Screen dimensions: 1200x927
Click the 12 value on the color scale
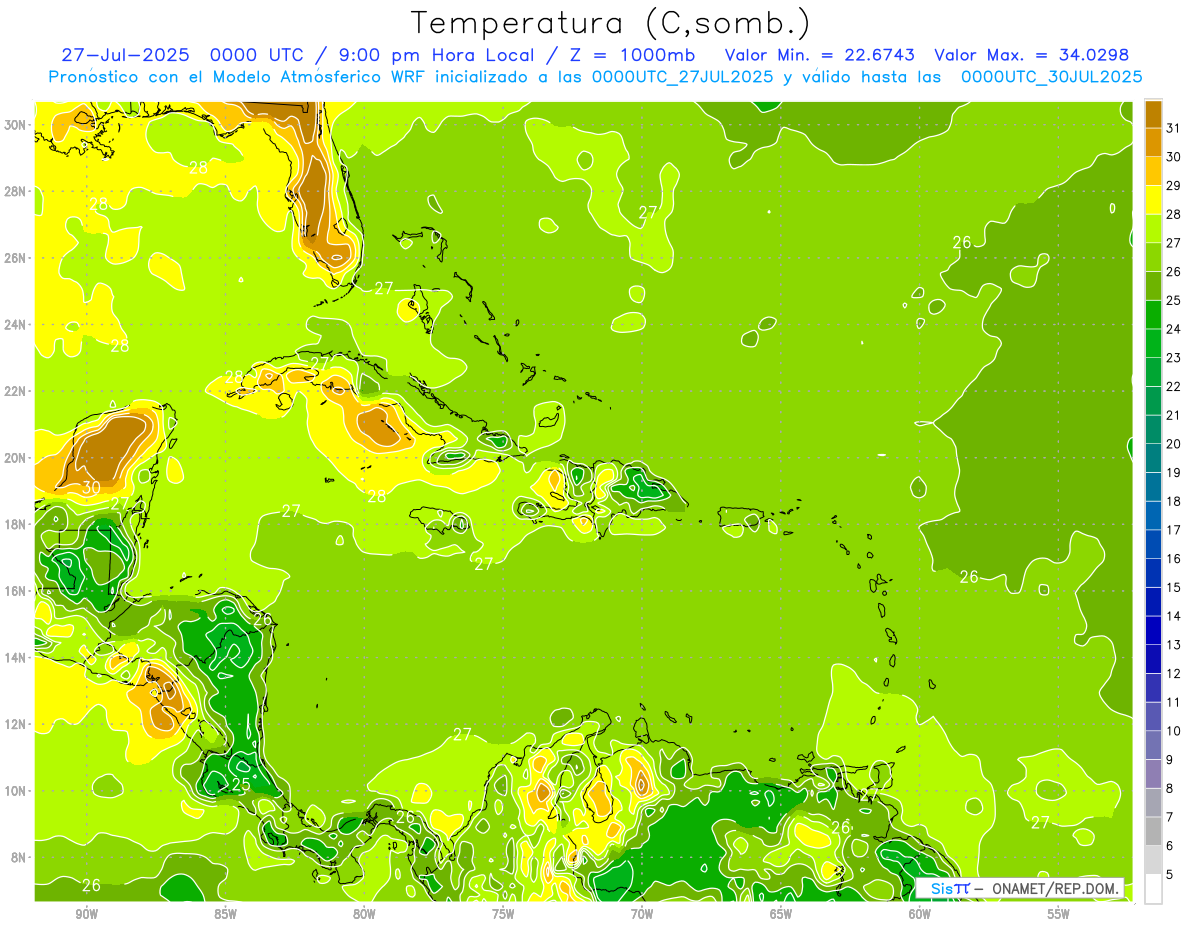tap(1173, 674)
